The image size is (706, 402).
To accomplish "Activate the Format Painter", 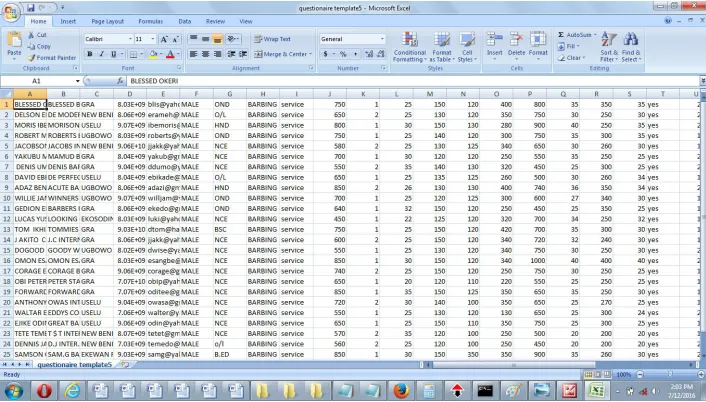I will point(52,58).
